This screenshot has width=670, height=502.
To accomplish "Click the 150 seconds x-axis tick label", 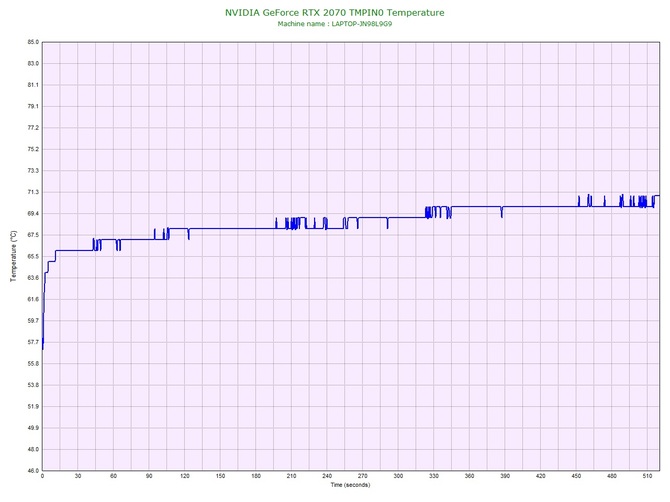I will click(220, 476).
